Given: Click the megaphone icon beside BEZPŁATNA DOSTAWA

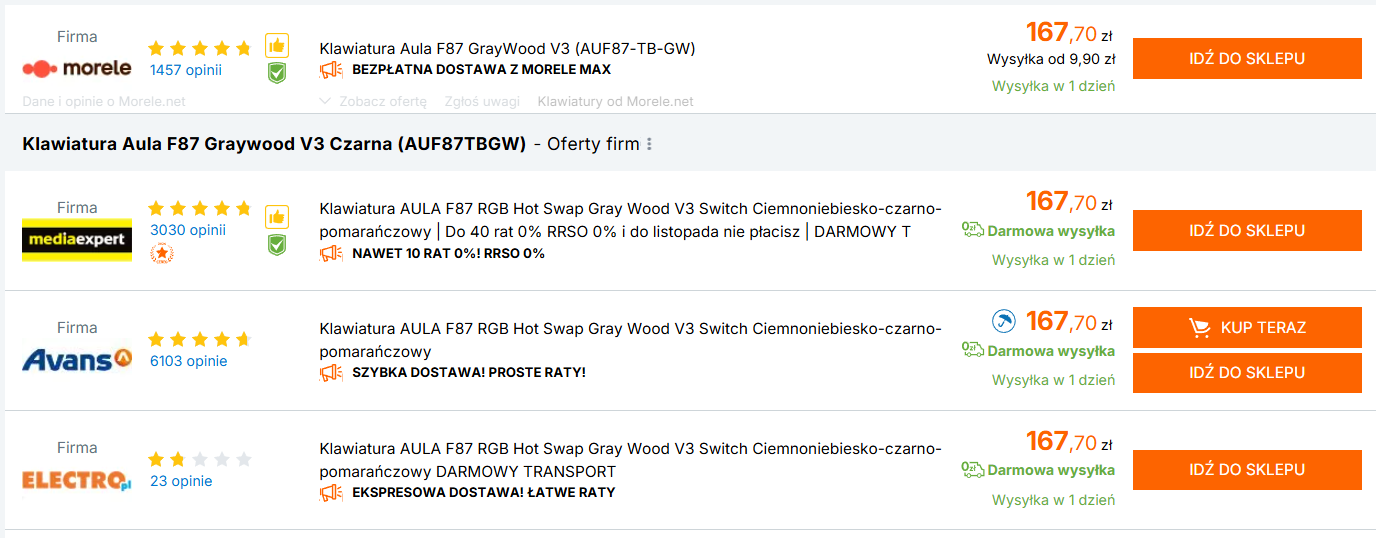Looking at the screenshot, I should [331, 70].
